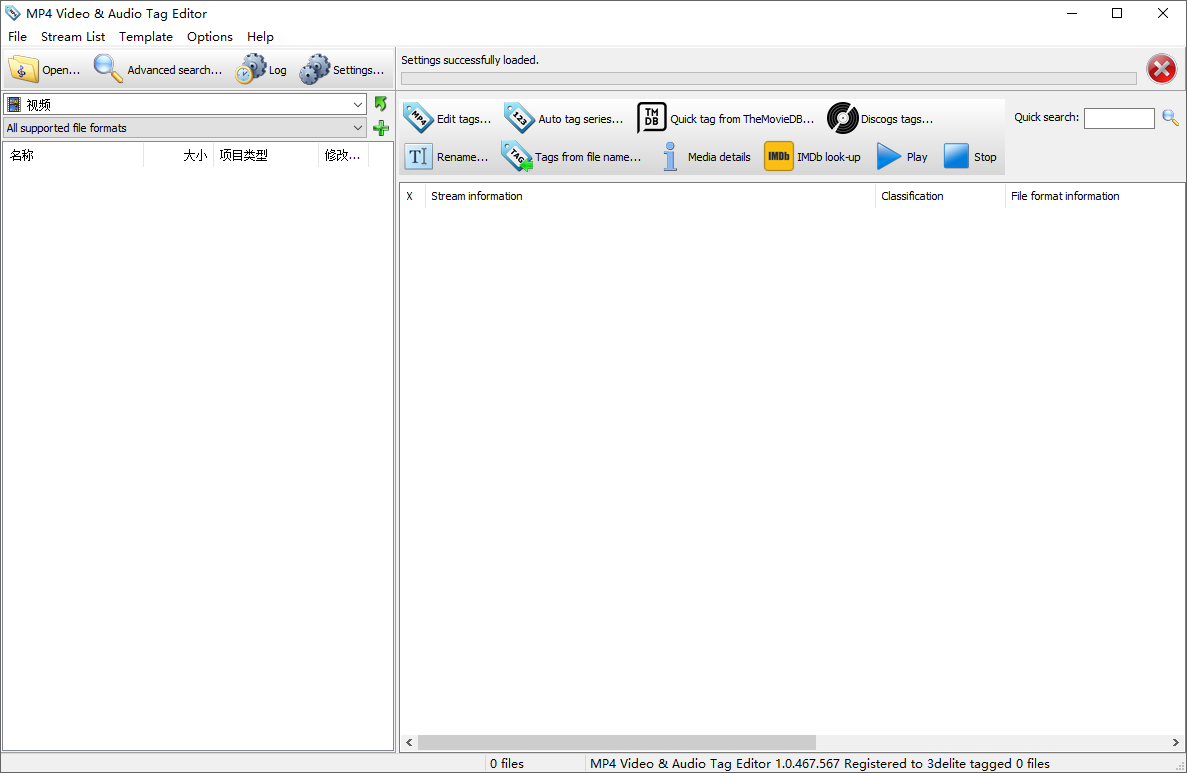This screenshot has height=773, width=1187.
Task: Click the app icon in title bar
Action: pyautogui.click(x=12, y=13)
